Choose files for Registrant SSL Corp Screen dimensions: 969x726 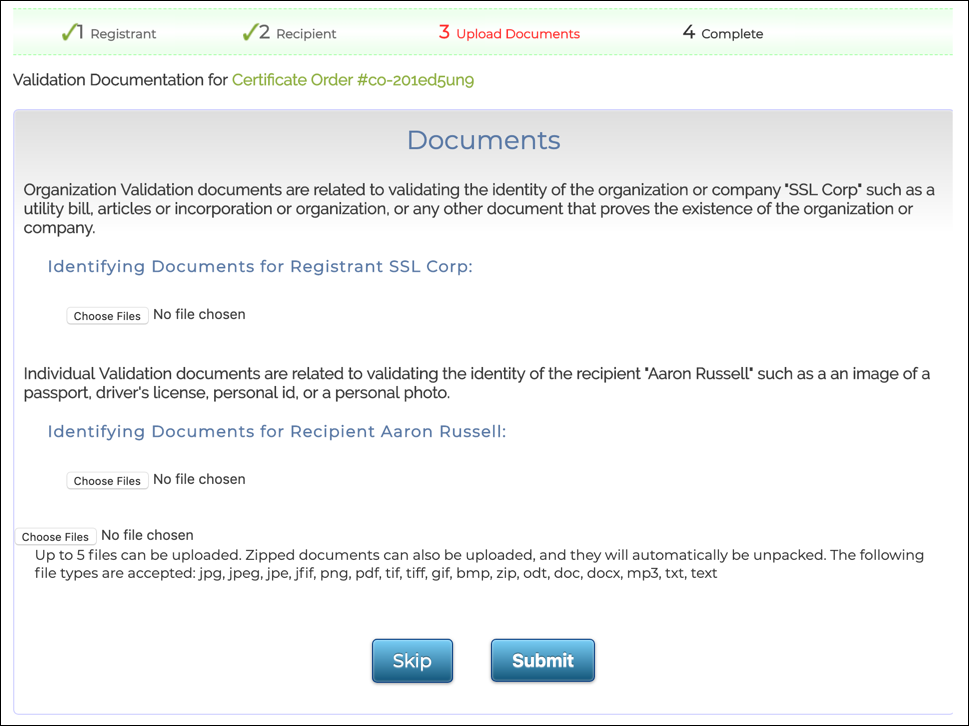tap(107, 316)
